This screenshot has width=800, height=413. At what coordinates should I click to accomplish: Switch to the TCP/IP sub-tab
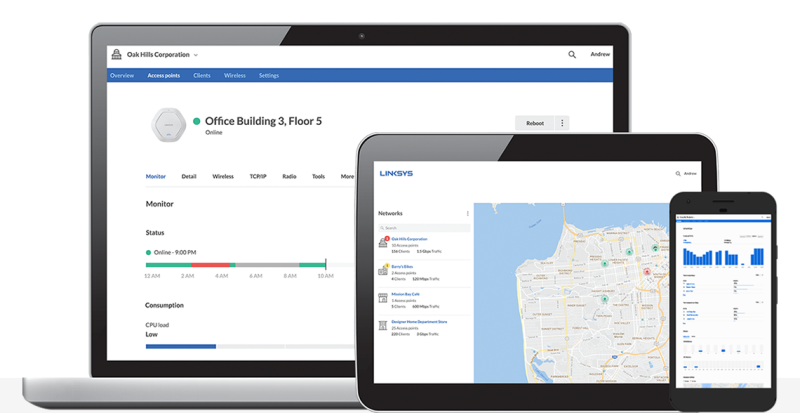click(x=258, y=177)
